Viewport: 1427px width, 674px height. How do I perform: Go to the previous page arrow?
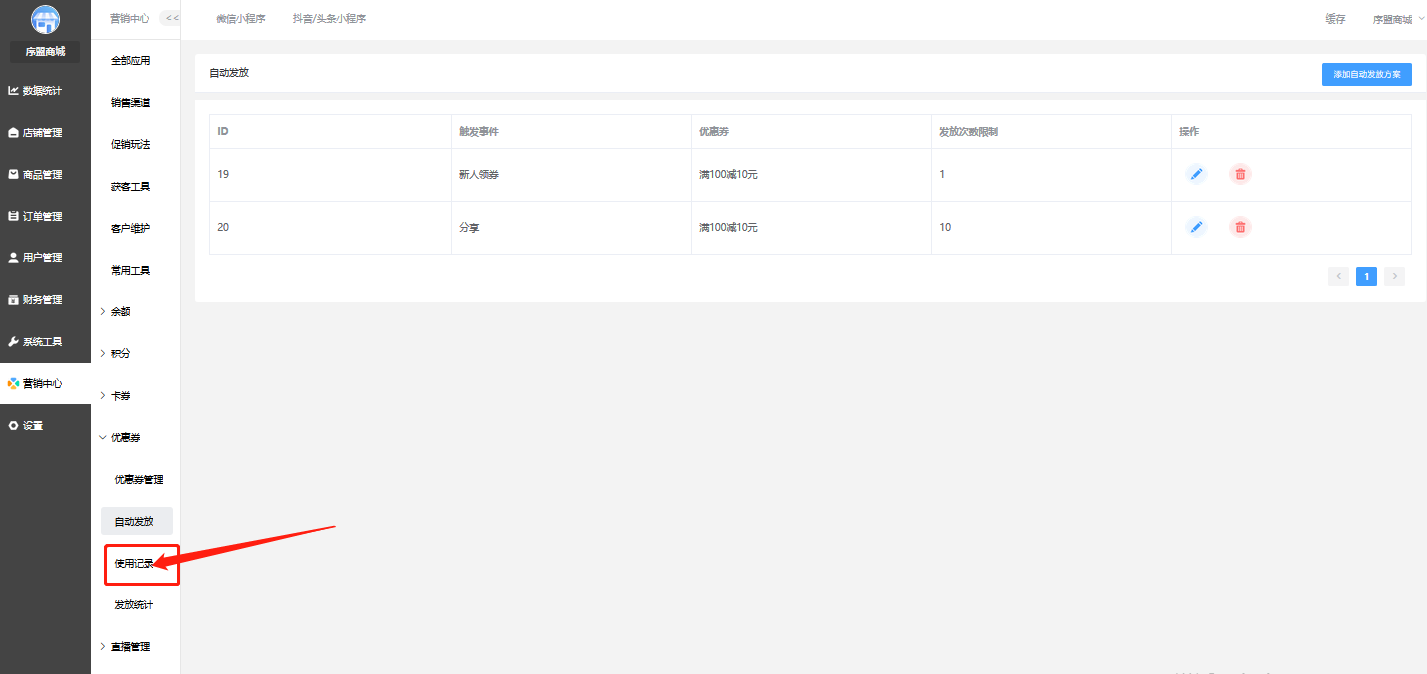[1338, 276]
